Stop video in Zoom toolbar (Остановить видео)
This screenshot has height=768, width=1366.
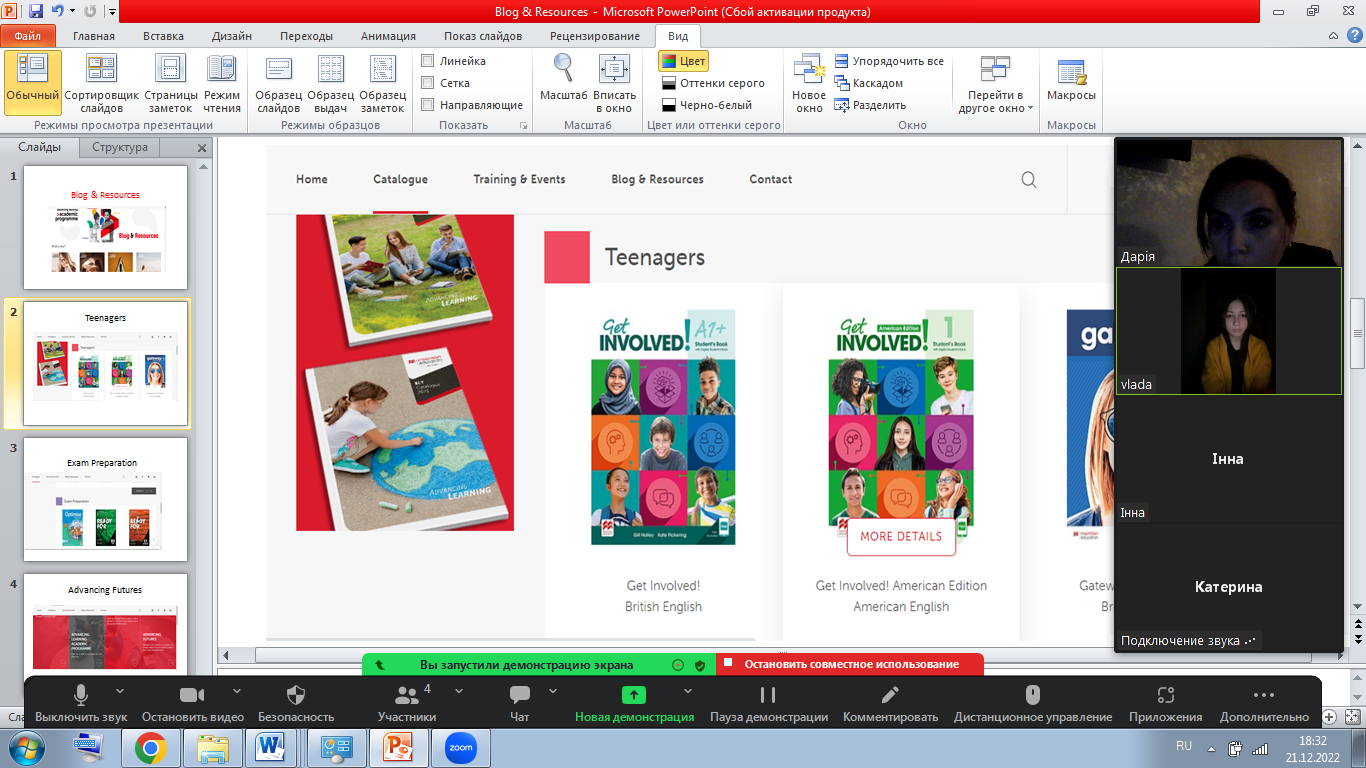click(x=192, y=705)
